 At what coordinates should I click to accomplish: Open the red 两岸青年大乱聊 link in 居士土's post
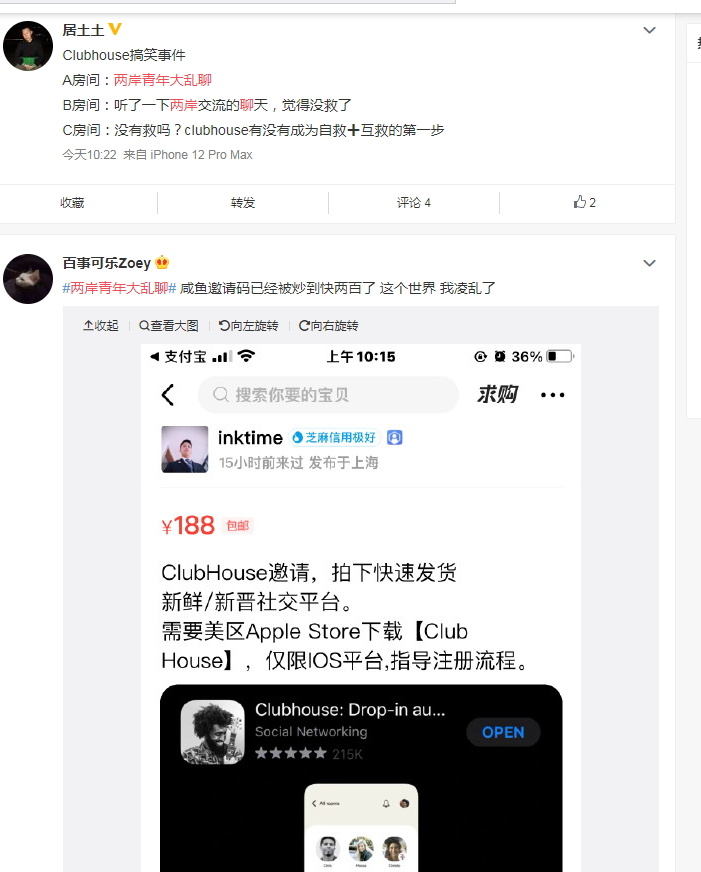coord(162,80)
